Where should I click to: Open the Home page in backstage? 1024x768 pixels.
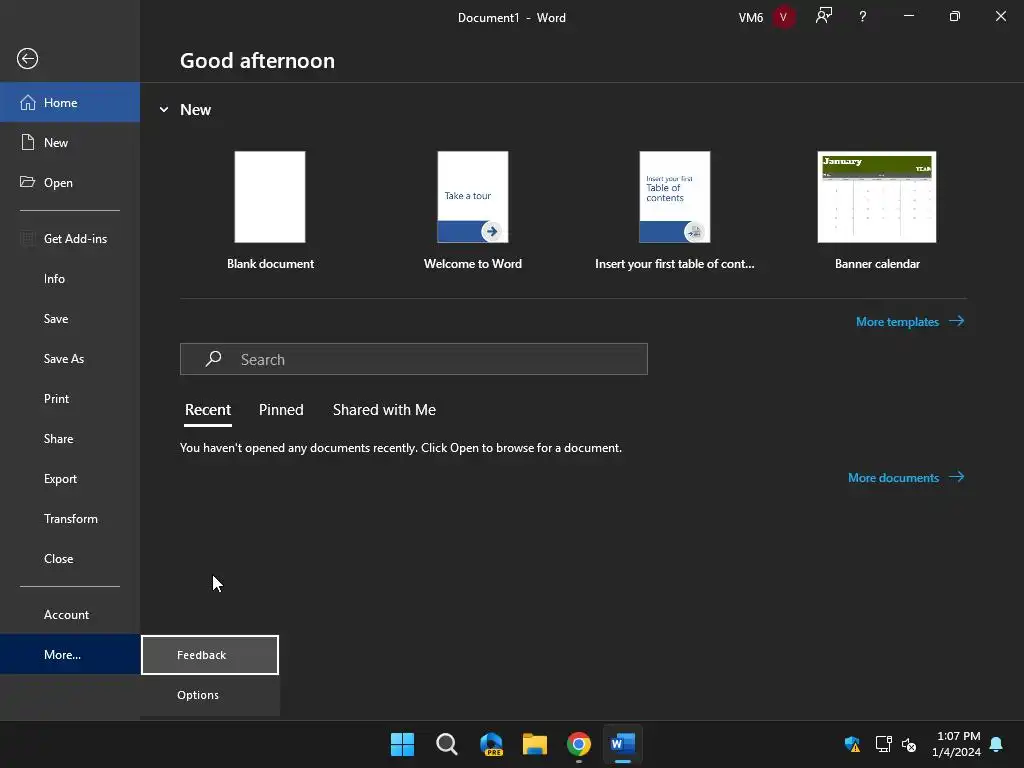(x=70, y=103)
